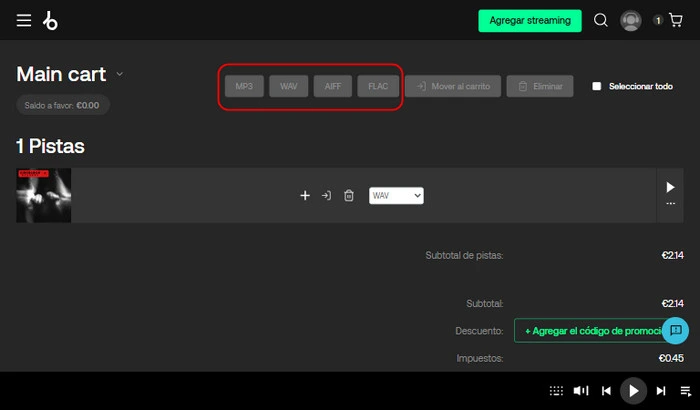Open the chat support bubble

[x=675, y=331]
